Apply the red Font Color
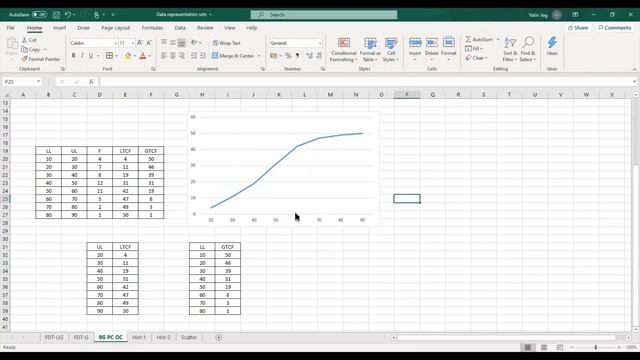This screenshot has height=360, width=640. pyautogui.click(x=142, y=56)
